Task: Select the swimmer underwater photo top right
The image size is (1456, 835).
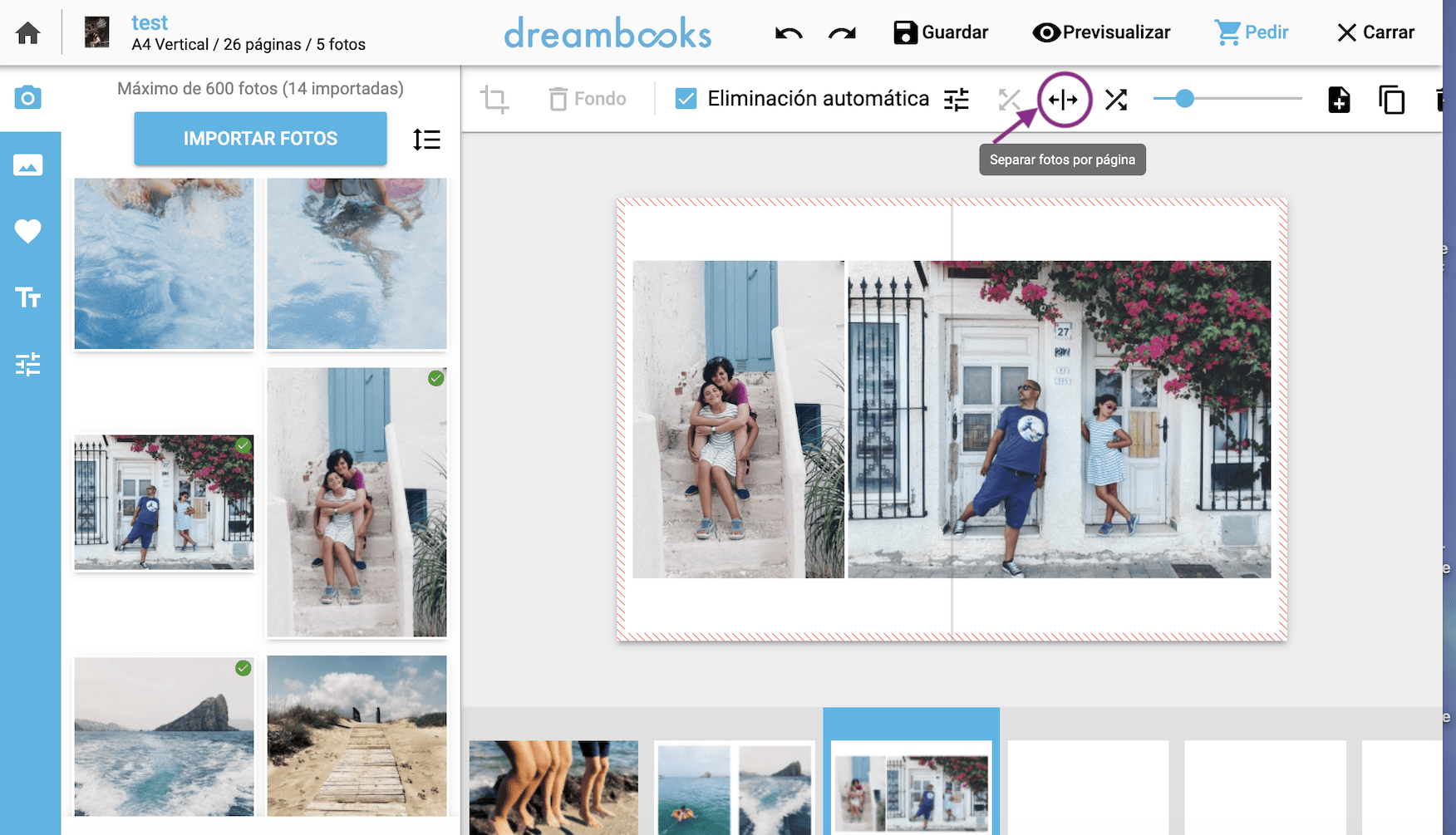Action: click(357, 263)
